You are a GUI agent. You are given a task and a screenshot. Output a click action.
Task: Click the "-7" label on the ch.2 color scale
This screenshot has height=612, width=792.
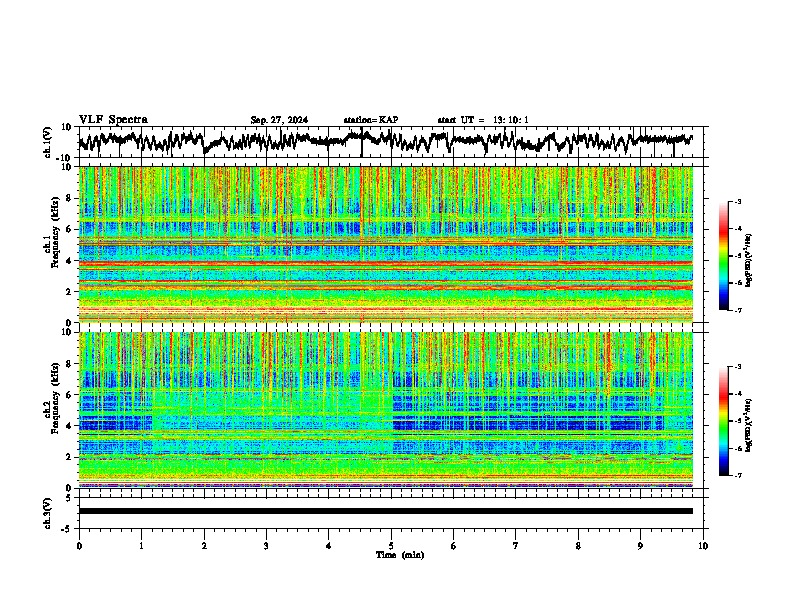pos(737,475)
